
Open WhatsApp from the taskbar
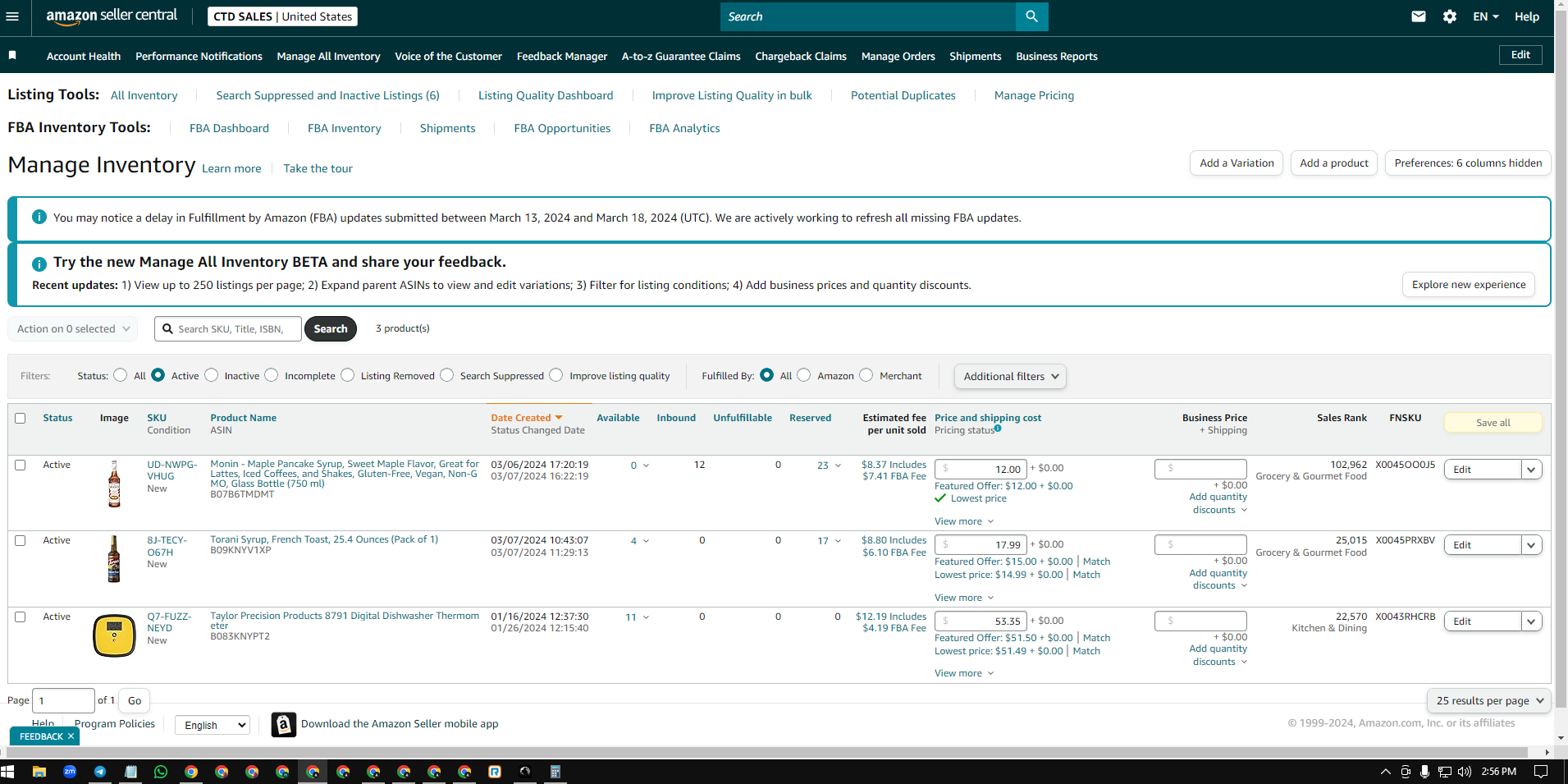coord(161,772)
